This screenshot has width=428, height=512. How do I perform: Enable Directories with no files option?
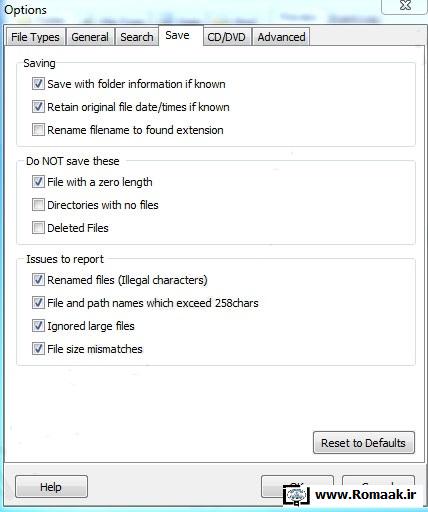click(x=38, y=205)
